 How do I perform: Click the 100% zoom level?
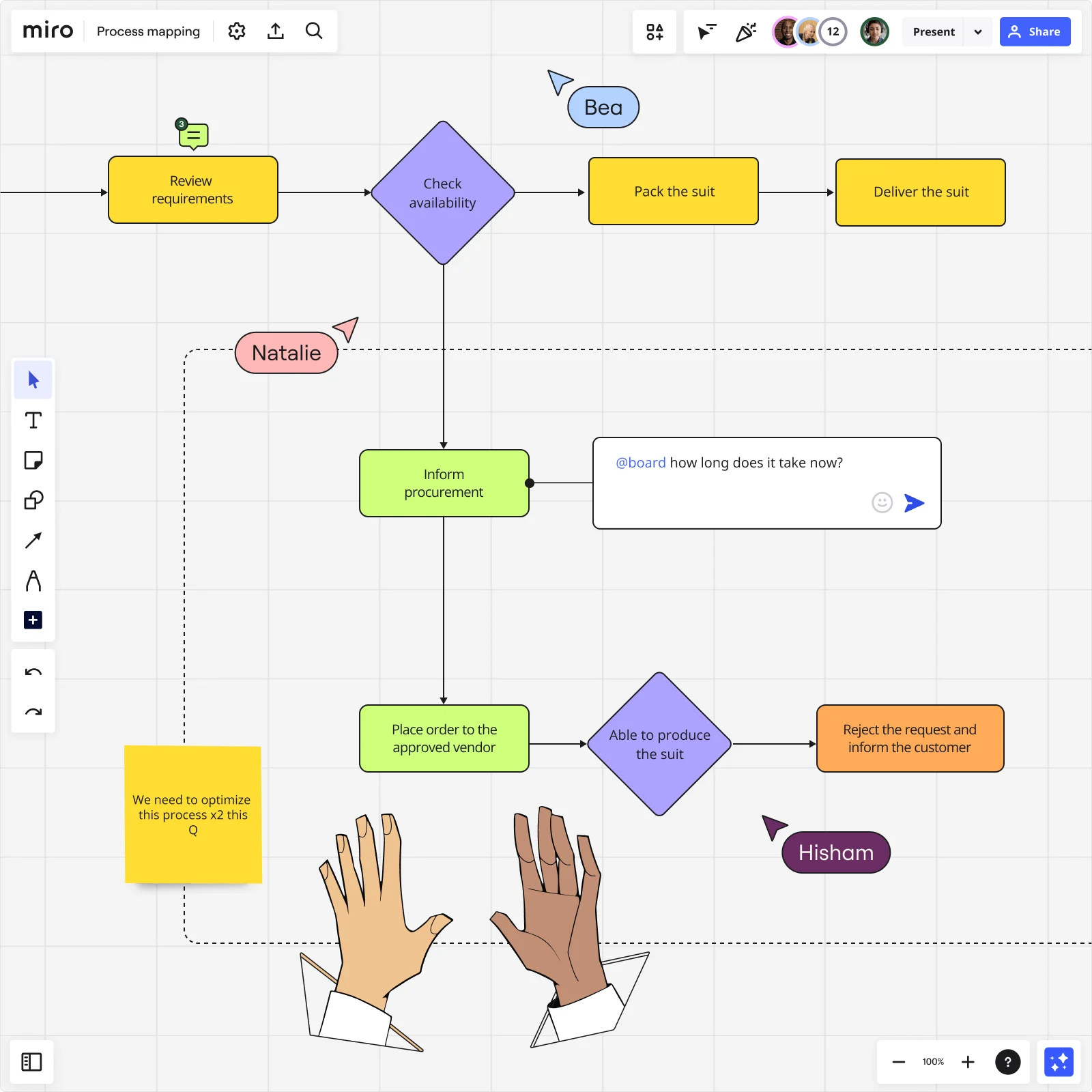click(933, 1062)
